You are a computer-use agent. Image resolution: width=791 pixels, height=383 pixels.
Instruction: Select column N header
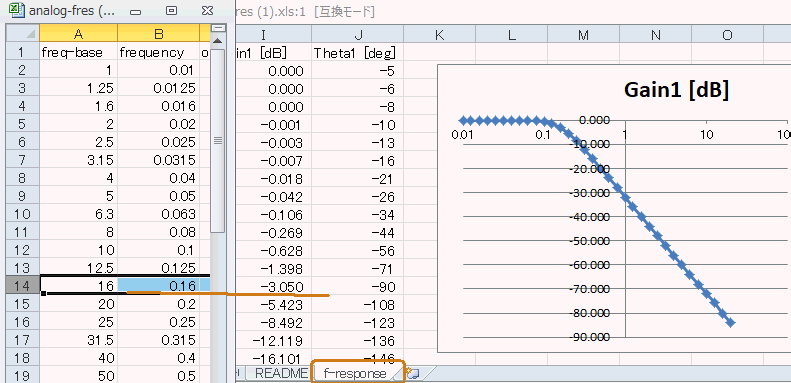coord(655,34)
